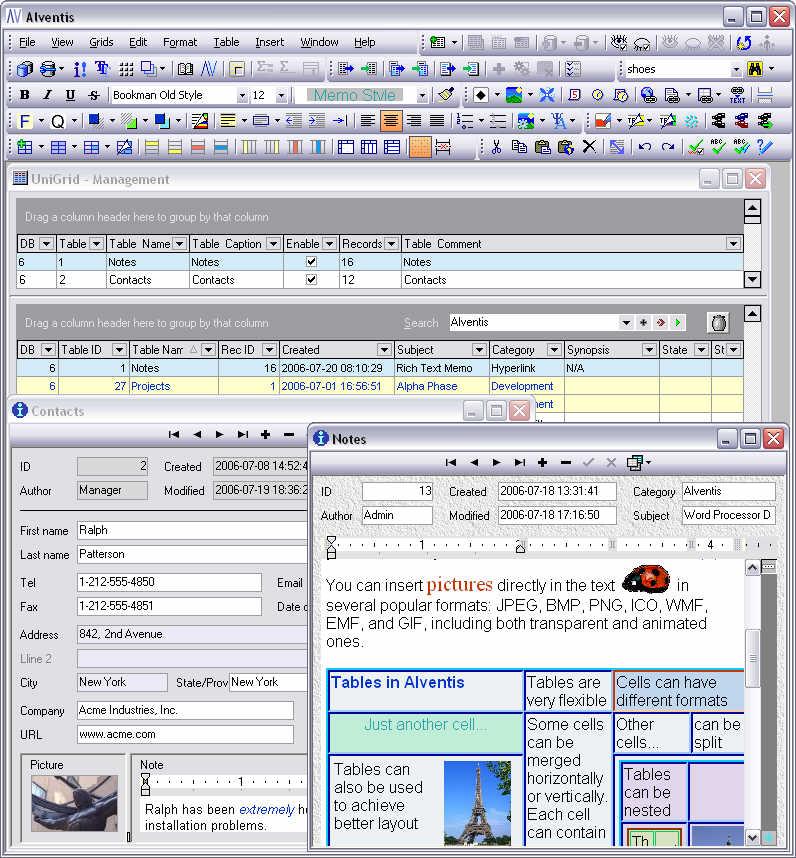Click the Undo arrow icon
Image resolution: width=796 pixels, height=858 pixels.
[x=645, y=147]
